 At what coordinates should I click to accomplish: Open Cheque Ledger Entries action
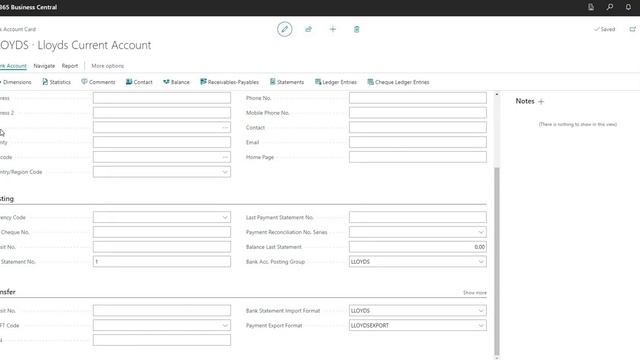(399, 82)
